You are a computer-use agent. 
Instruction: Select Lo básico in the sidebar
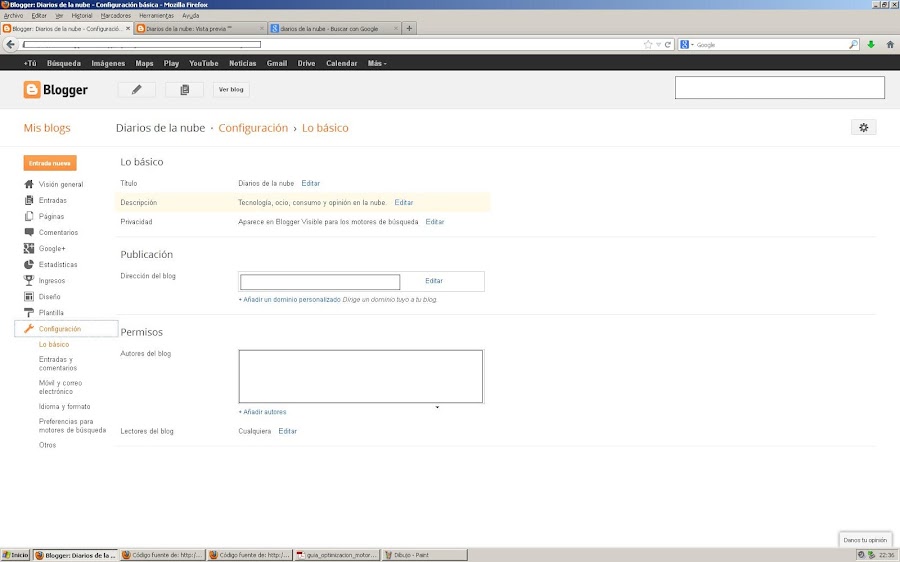pos(54,344)
